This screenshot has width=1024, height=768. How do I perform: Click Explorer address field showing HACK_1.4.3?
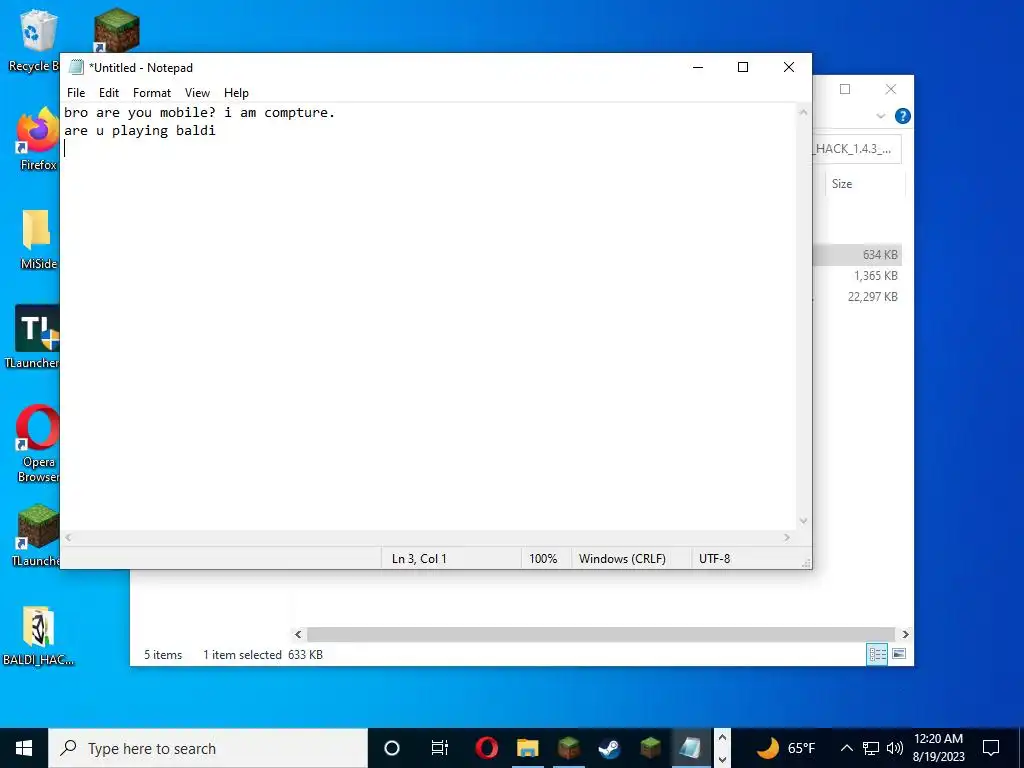point(857,149)
